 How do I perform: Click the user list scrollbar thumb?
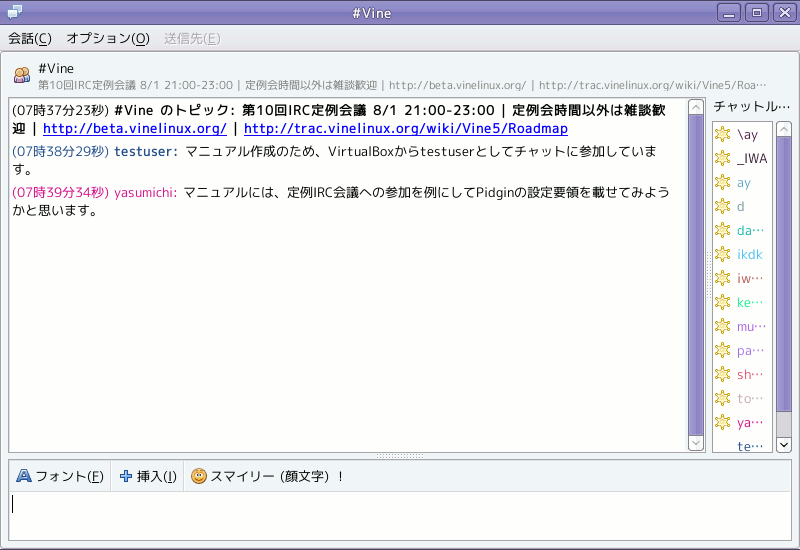click(x=784, y=274)
